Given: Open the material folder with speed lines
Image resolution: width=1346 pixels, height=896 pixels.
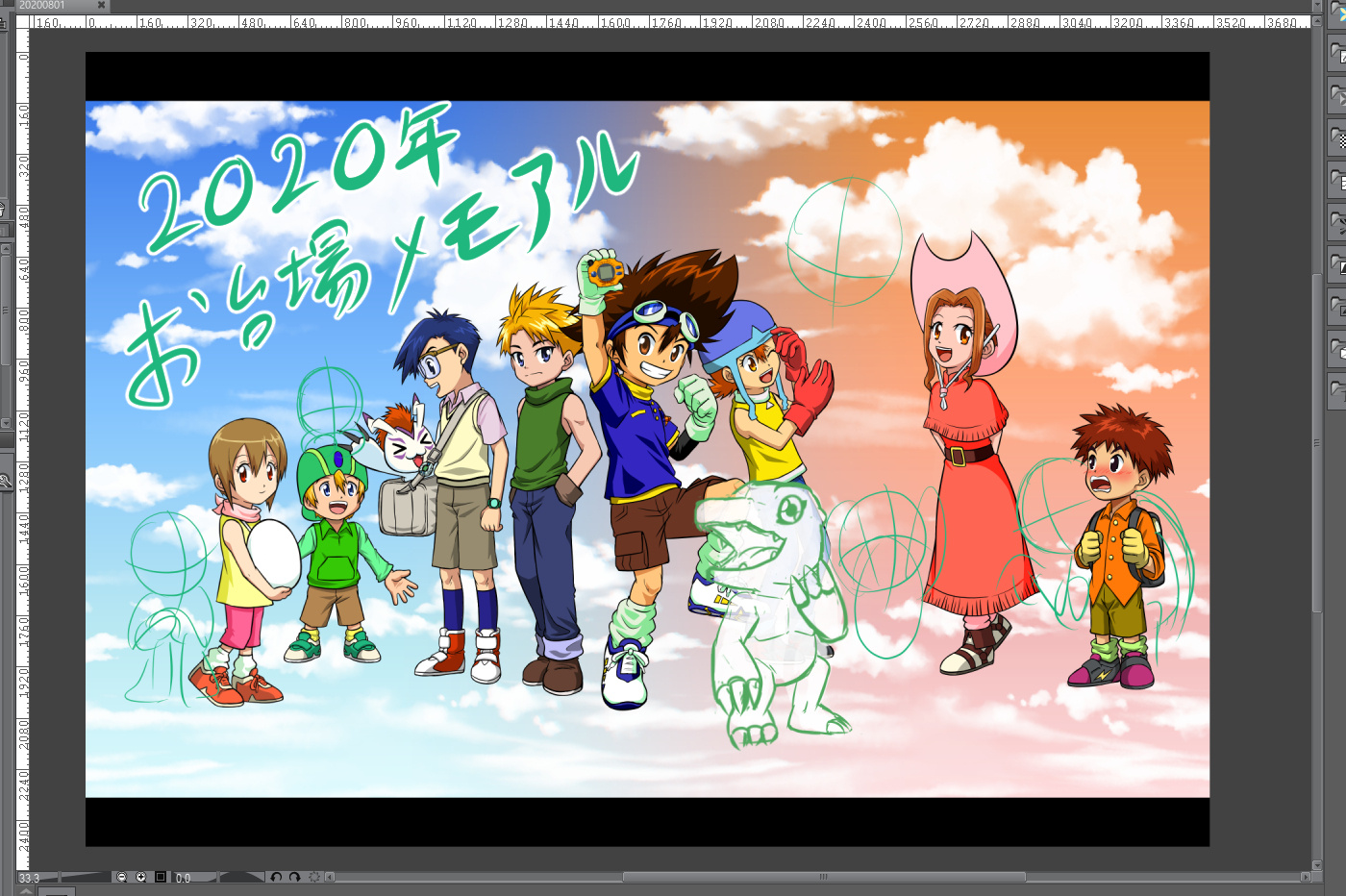Looking at the screenshot, I should click(1336, 223).
